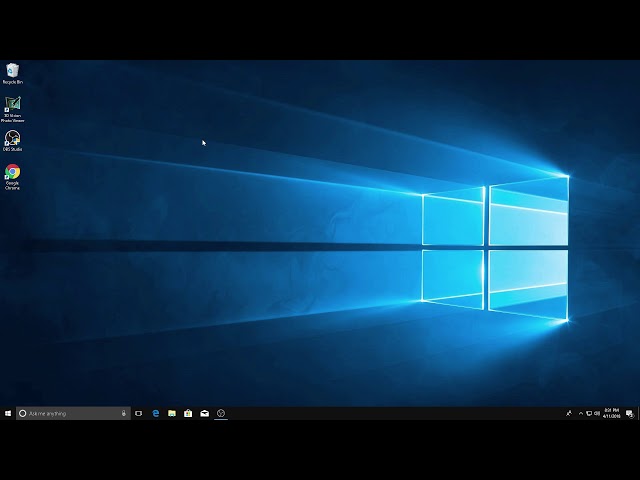Open the network status tray icon

point(589,413)
